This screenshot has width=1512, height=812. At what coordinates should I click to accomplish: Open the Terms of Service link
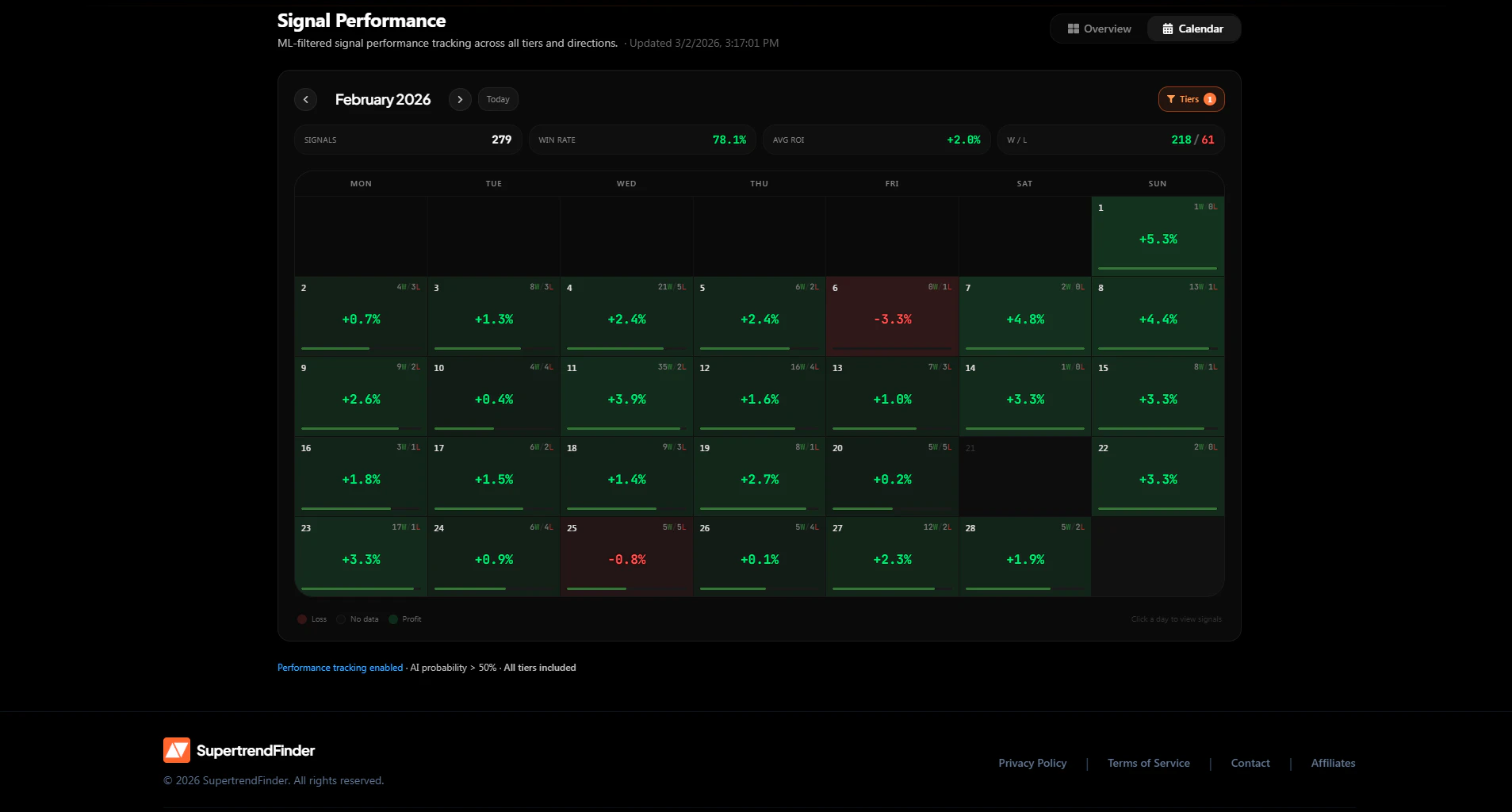[1148, 763]
